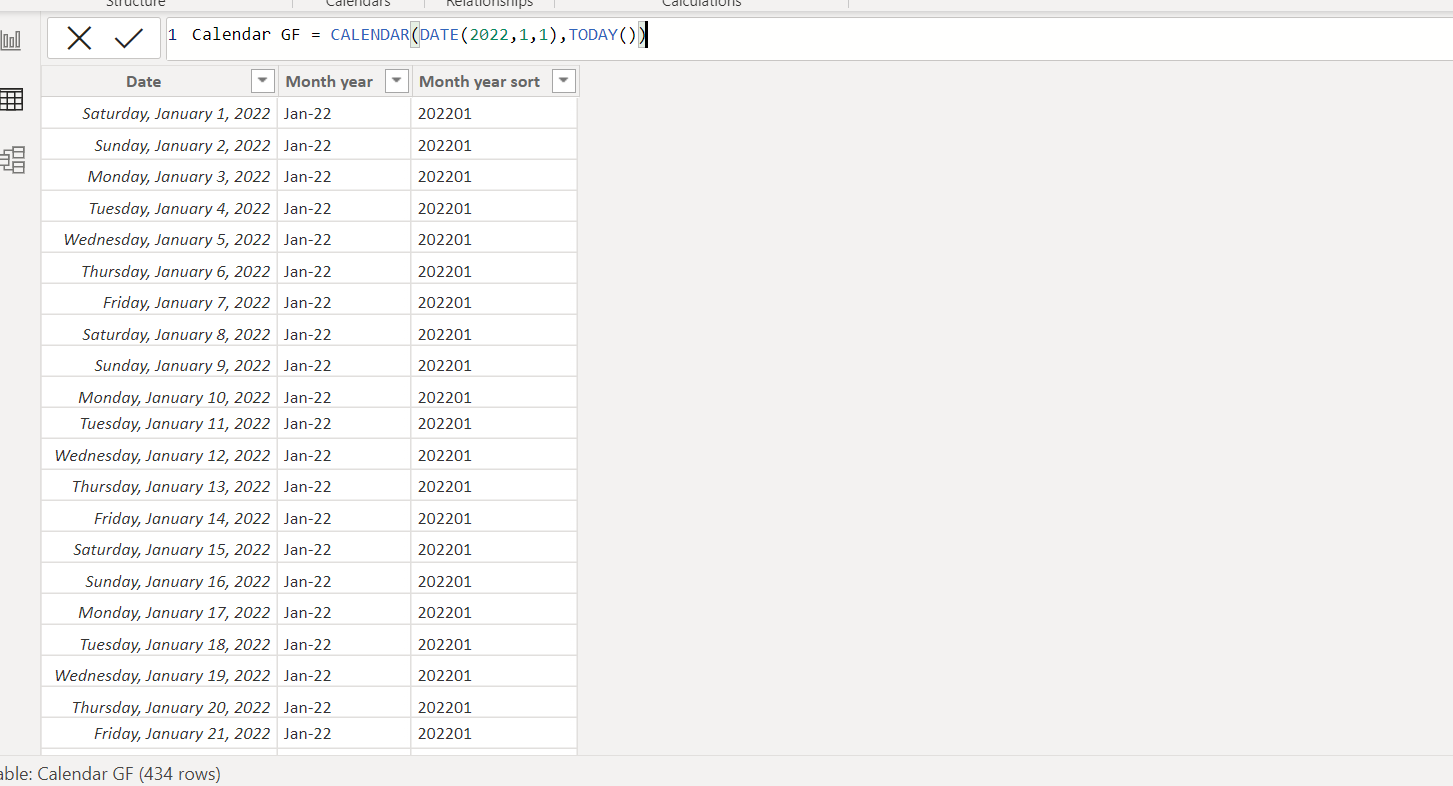Cancel the formula with the X icon

[79, 39]
